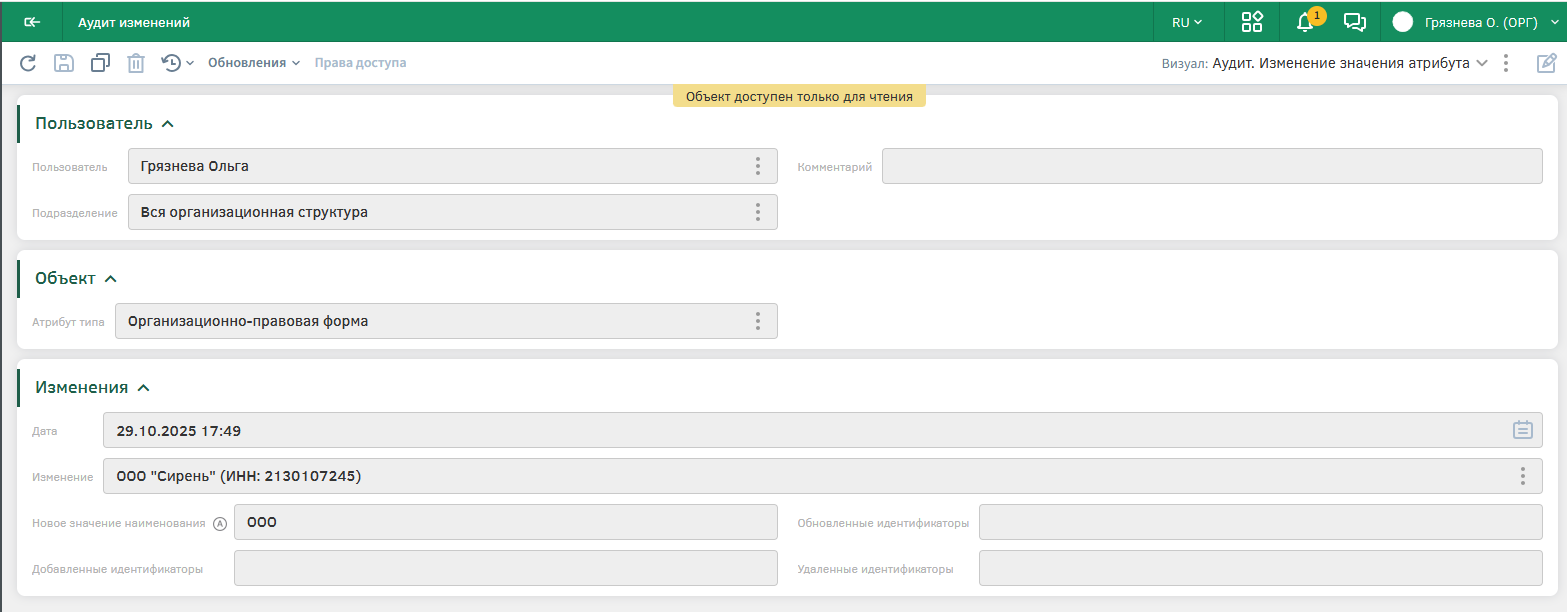The width and height of the screenshot is (1567, 612).
Task: Collapse the side menu with arrow icon
Action: (x=32, y=22)
